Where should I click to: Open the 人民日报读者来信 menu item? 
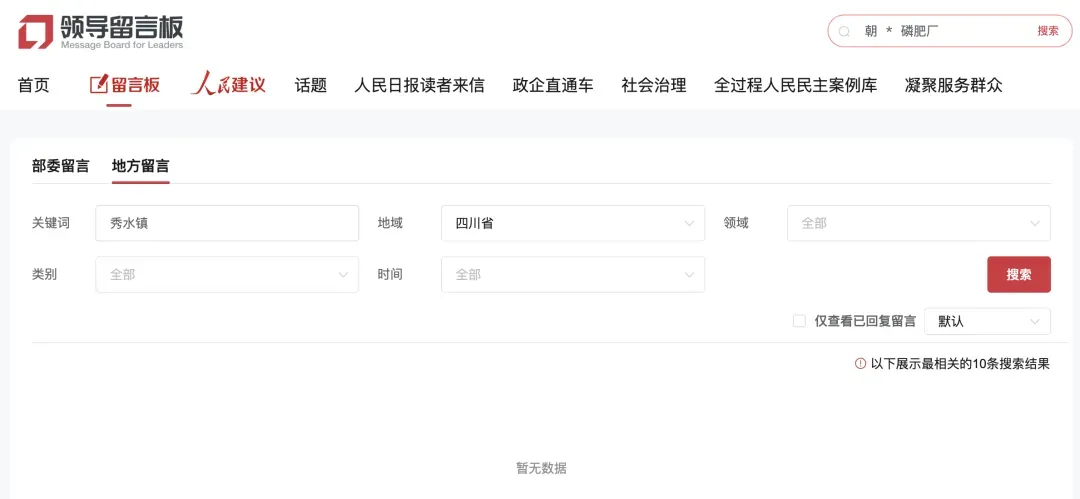[x=419, y=85]
